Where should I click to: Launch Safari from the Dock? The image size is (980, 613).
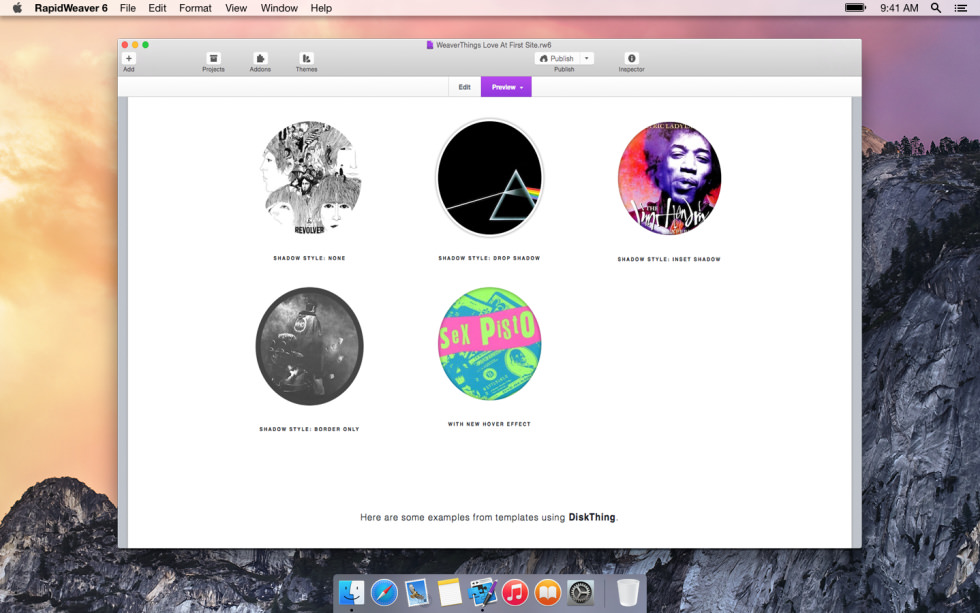click(384, 592)
